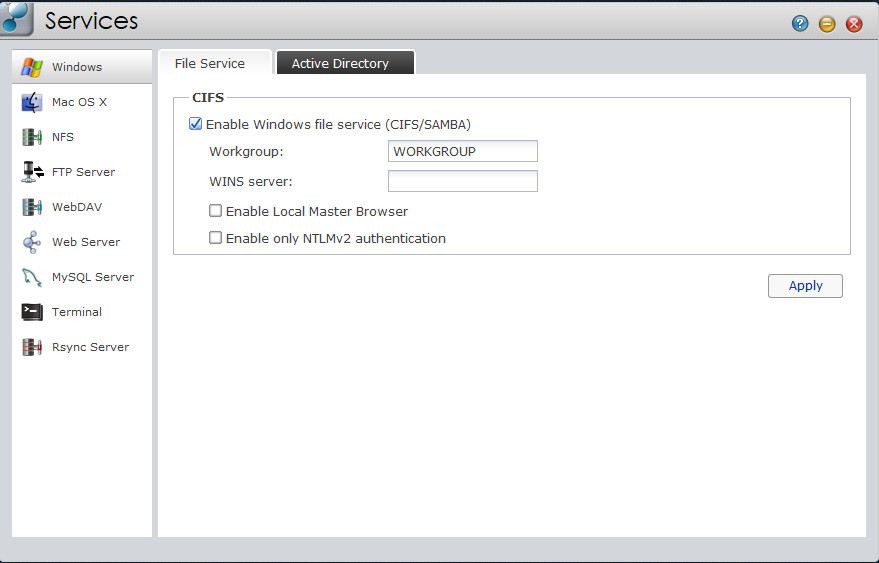Click the Windows flag icon in sidebar

click(x=32, y=67)
